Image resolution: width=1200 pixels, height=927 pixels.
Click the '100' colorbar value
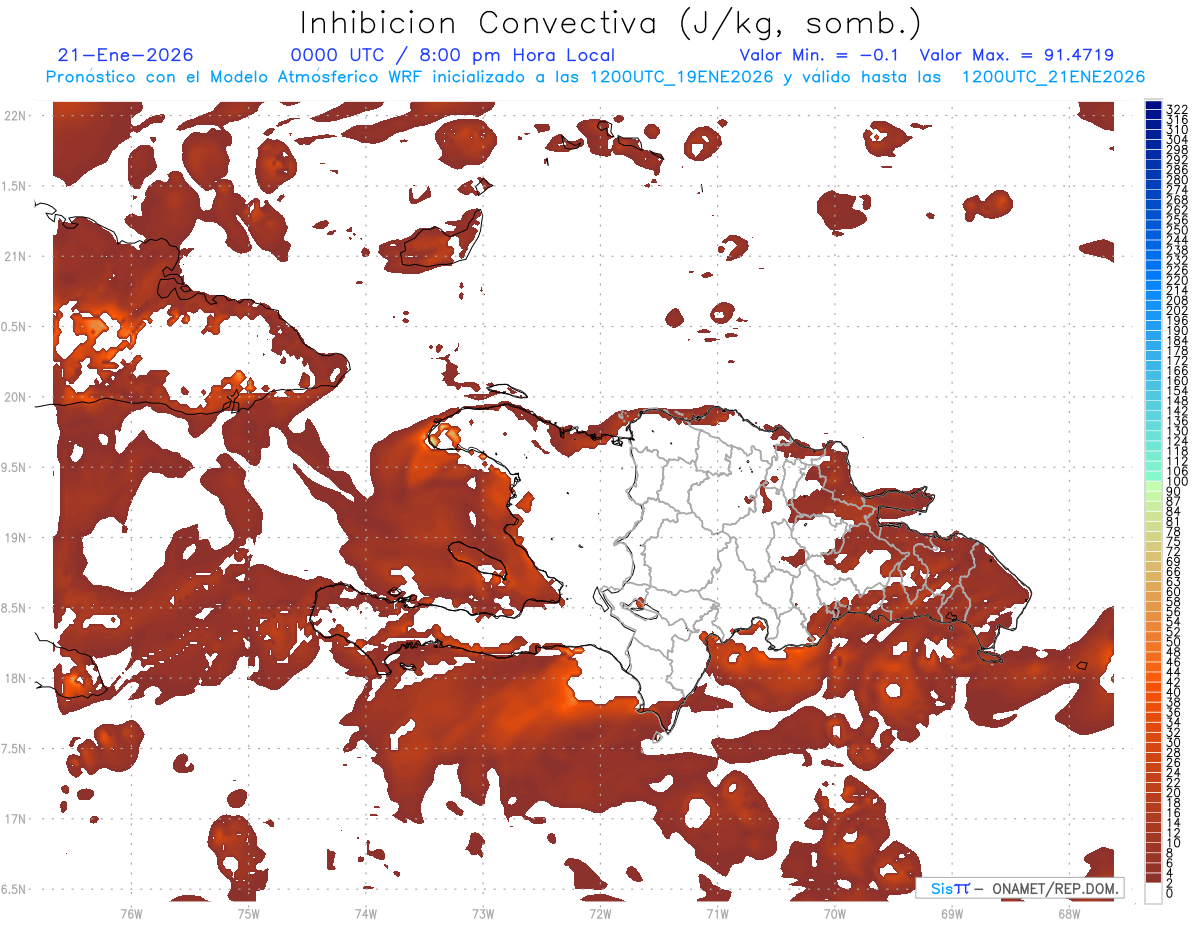point(1176,482)
